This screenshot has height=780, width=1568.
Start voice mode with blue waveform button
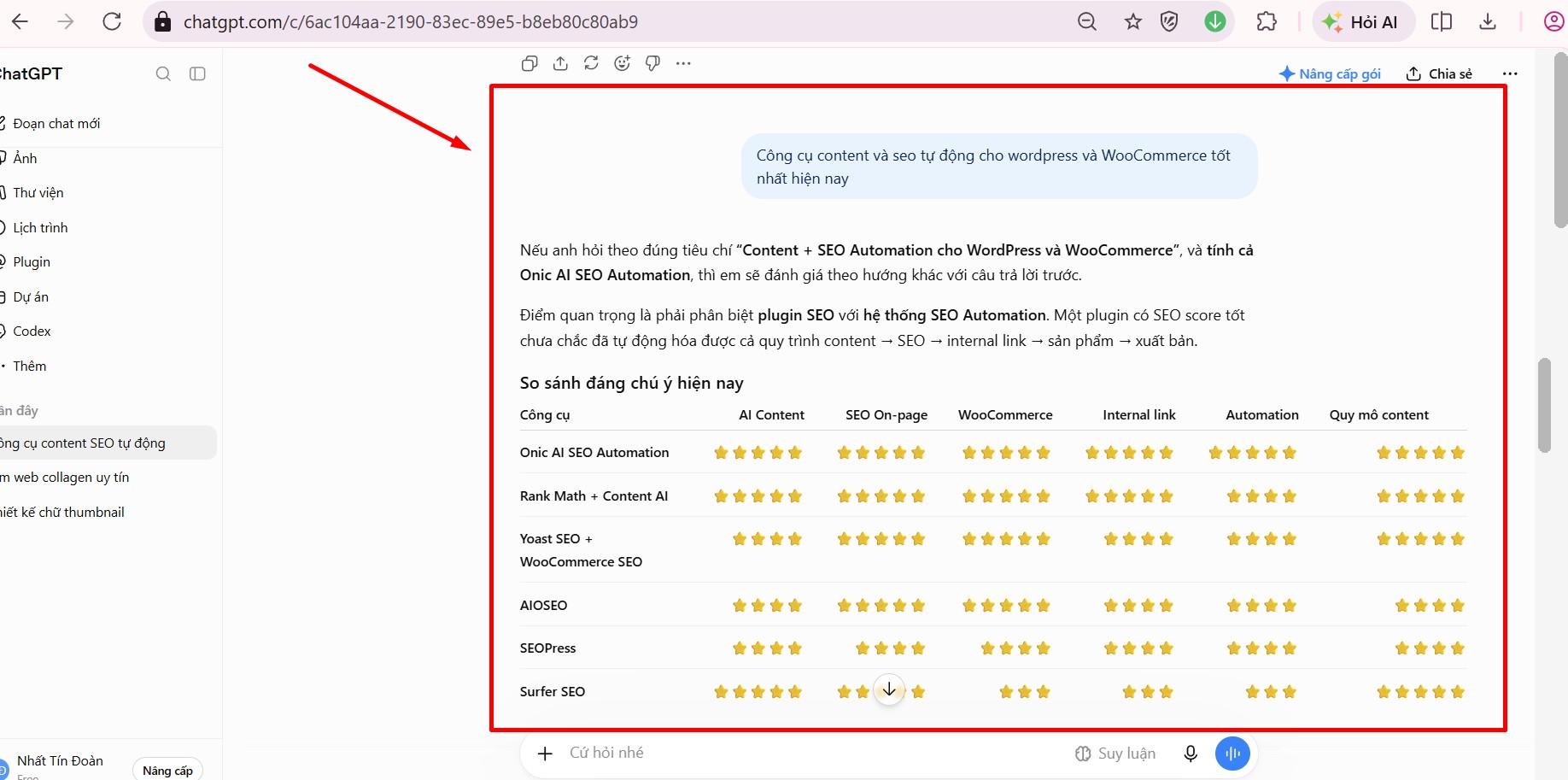point(1232,754)
